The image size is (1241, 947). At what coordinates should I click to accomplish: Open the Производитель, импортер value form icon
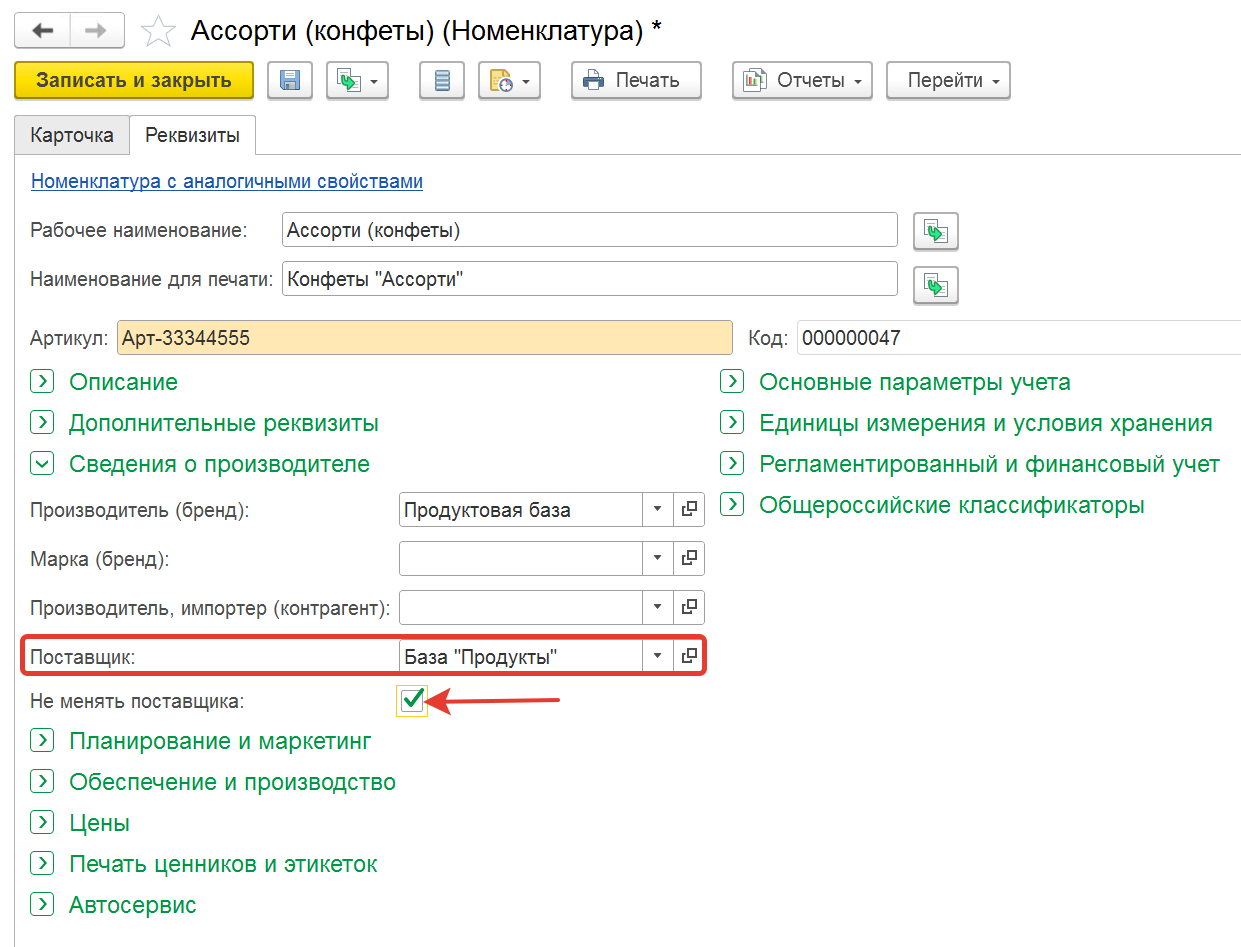688,606
